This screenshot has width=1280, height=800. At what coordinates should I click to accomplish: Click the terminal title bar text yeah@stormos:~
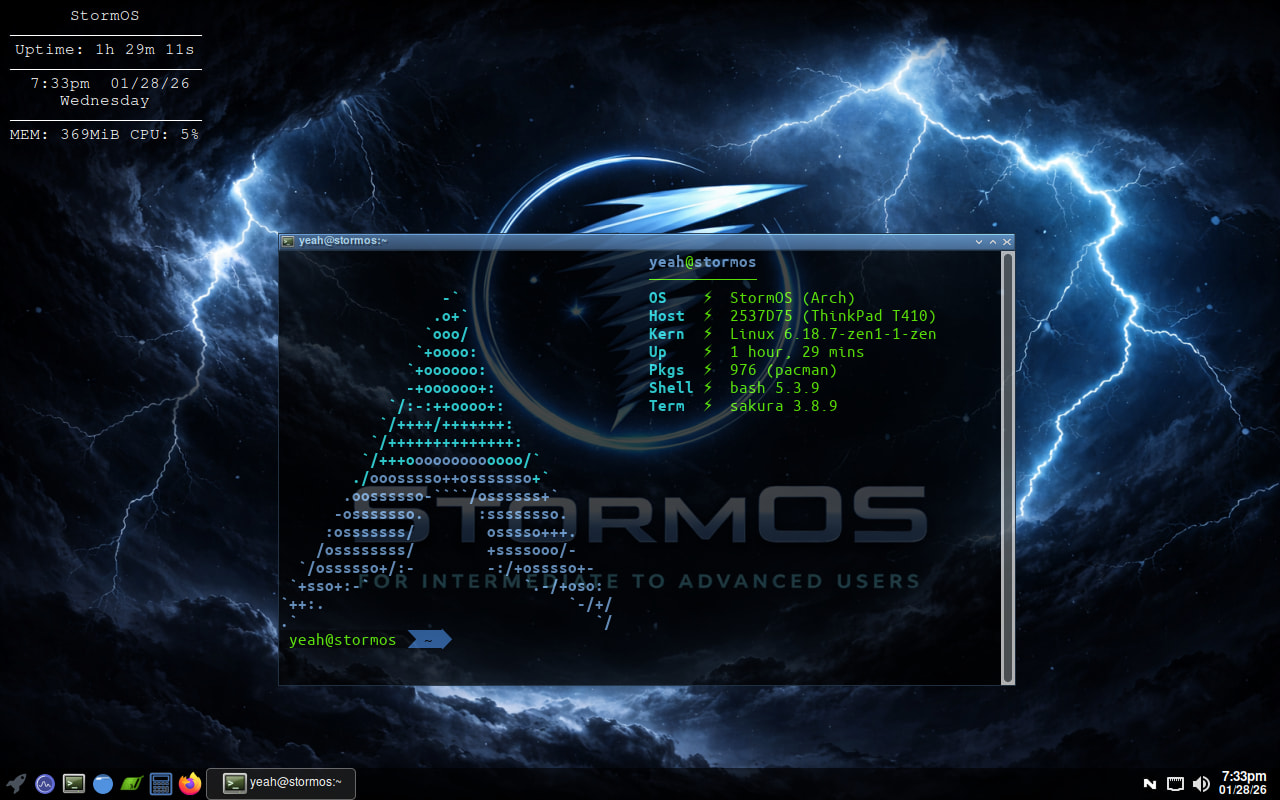point(343,241)
